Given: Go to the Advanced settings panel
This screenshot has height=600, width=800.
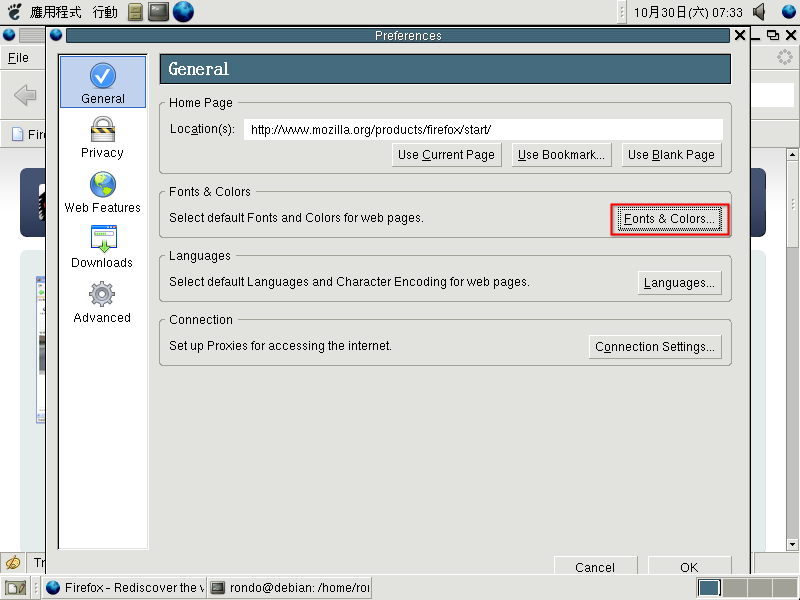Looking at the screenshot, I should coord(103,303).
